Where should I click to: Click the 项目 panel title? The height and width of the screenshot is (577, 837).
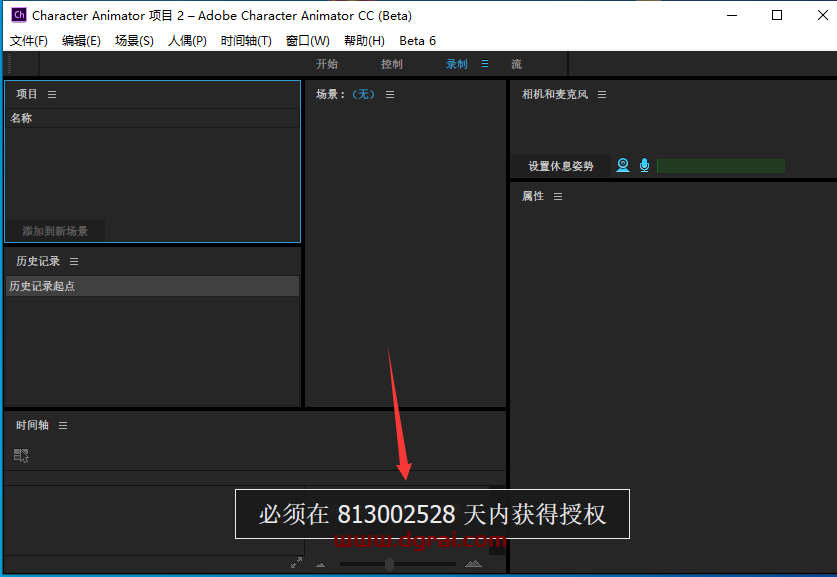pyautogui.click(x=27, y=94)
